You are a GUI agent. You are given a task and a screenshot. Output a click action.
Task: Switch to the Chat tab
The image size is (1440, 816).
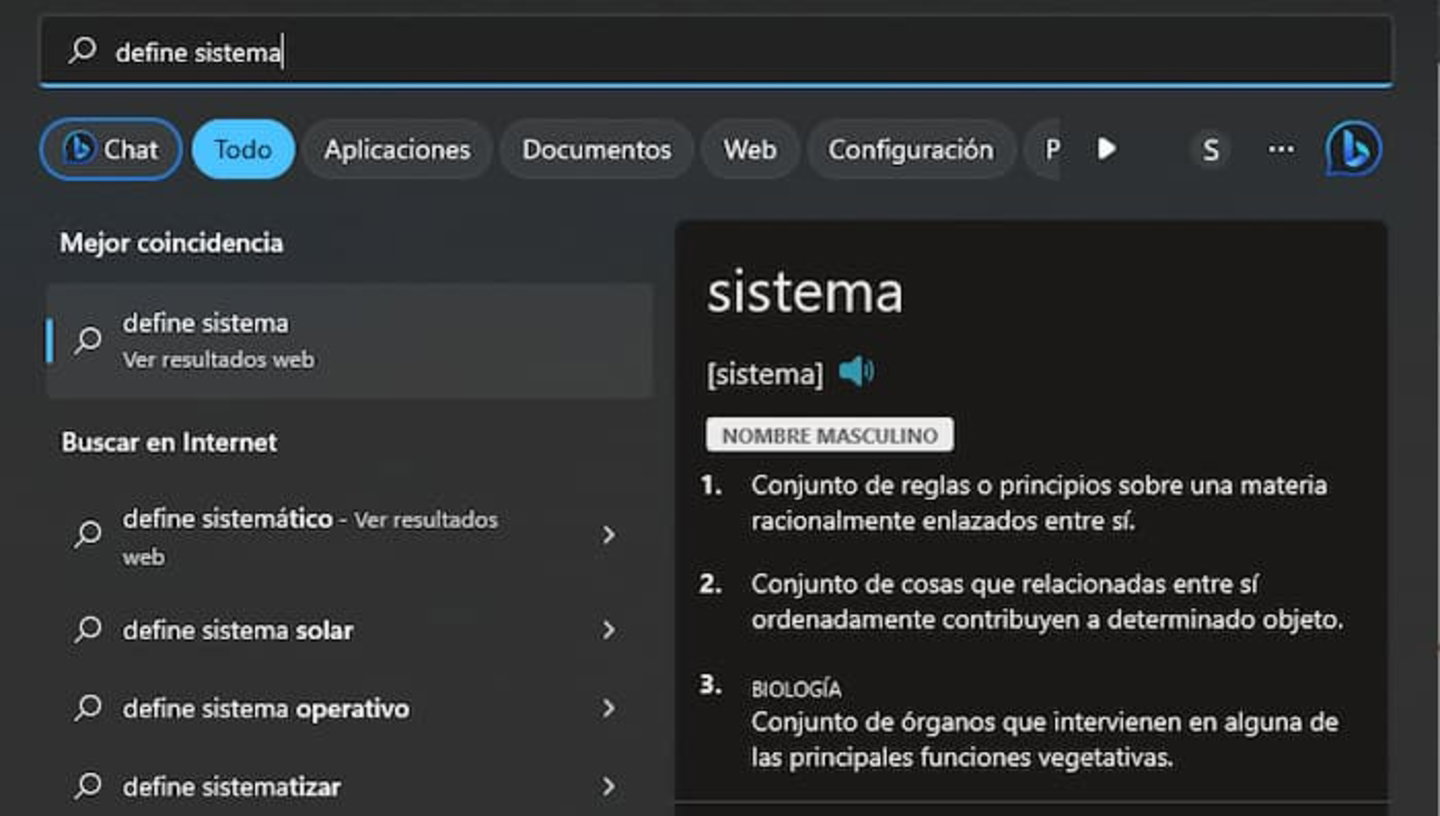(111, 150)
